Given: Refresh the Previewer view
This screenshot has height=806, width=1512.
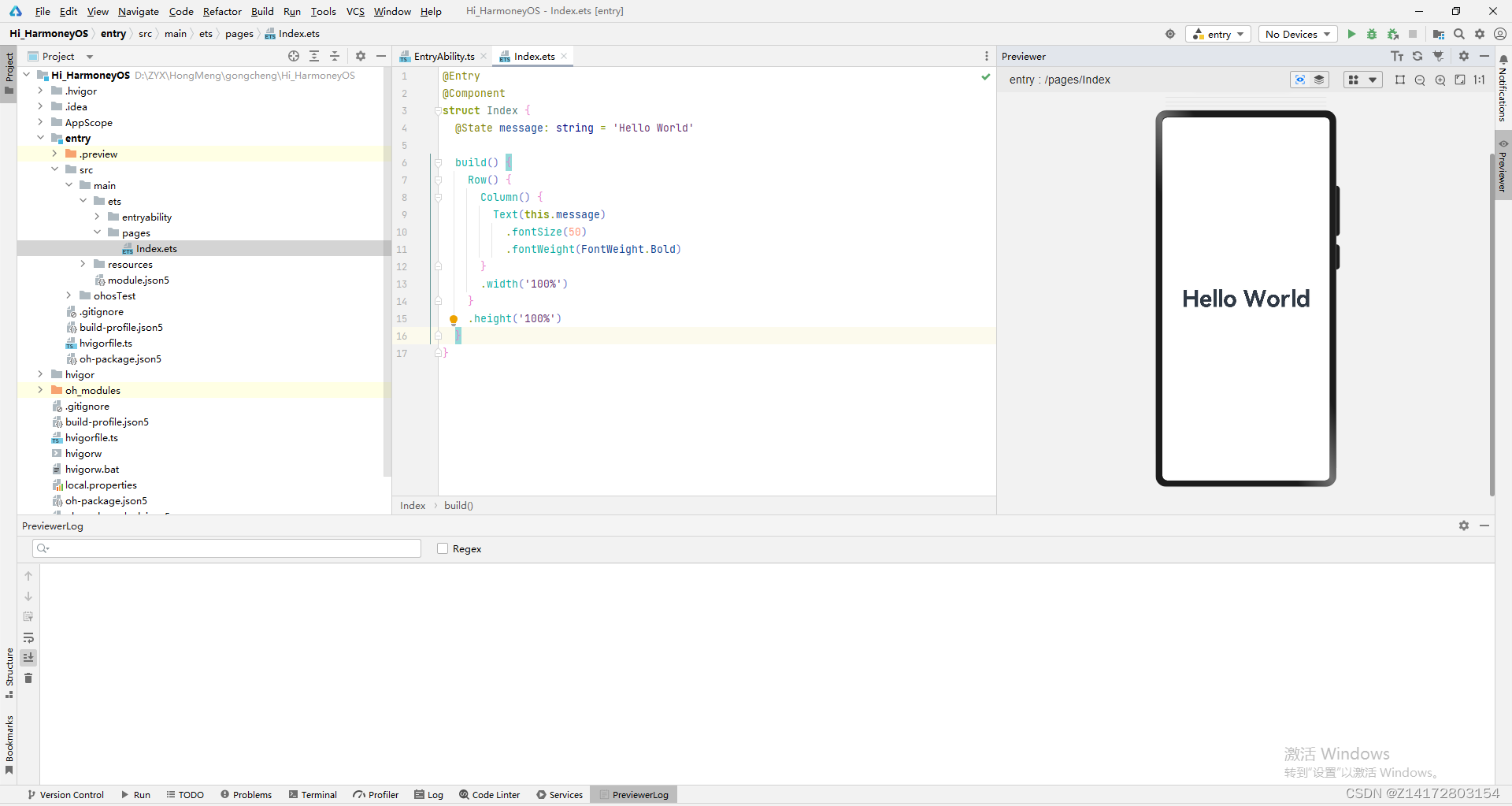Looking at the screenshot, I should [x=1417, y=56].
